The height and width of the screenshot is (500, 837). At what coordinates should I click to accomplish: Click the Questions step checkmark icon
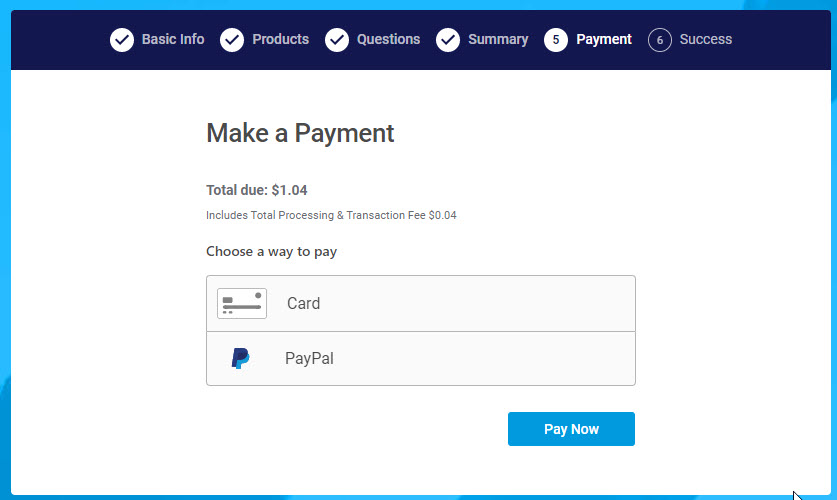click(337, 40)
